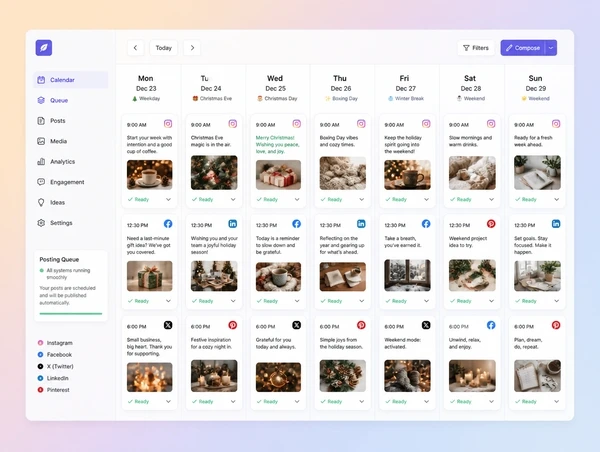Click 'Weekend mode: activated.' post text

pos(402,343)
